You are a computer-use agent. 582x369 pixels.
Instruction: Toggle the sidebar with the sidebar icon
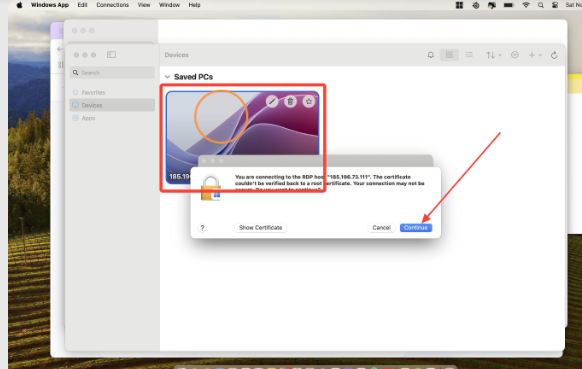tap(111, 55)
